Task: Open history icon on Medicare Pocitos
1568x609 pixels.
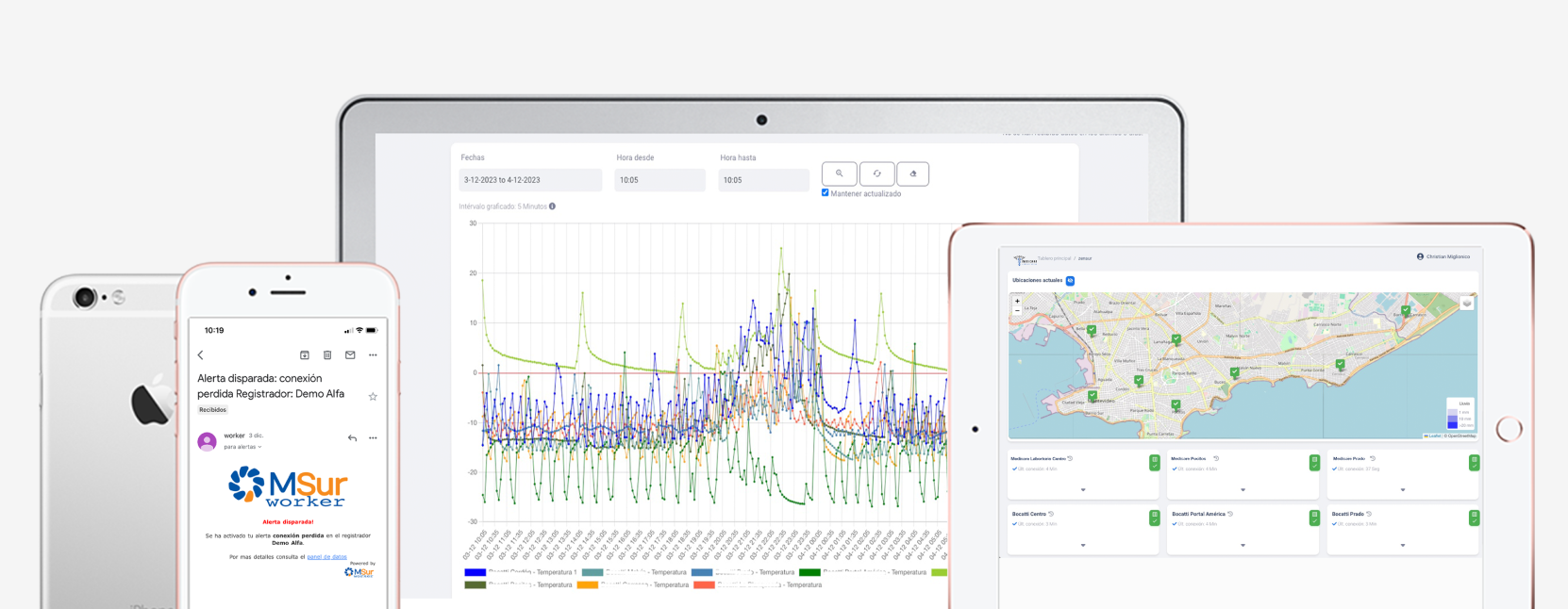Action: tap(1216, 458)
